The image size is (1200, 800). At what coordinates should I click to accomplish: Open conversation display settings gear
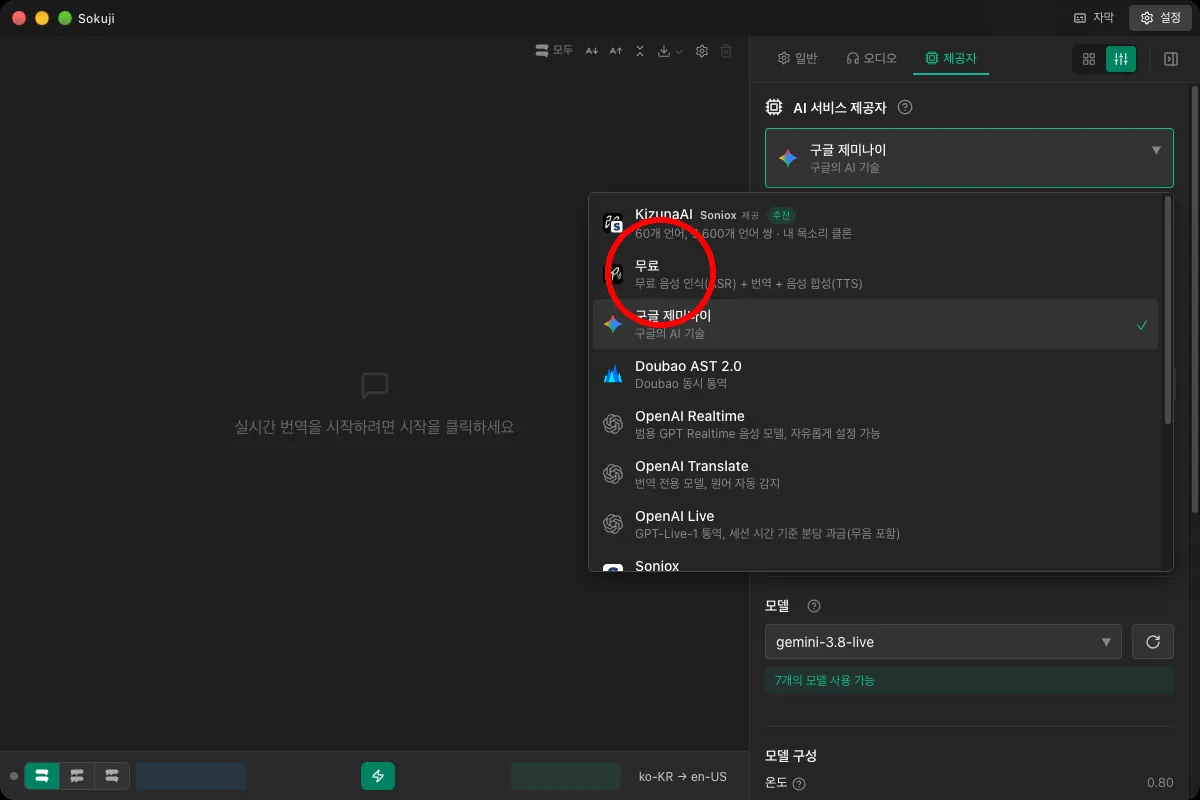[702, 51]
